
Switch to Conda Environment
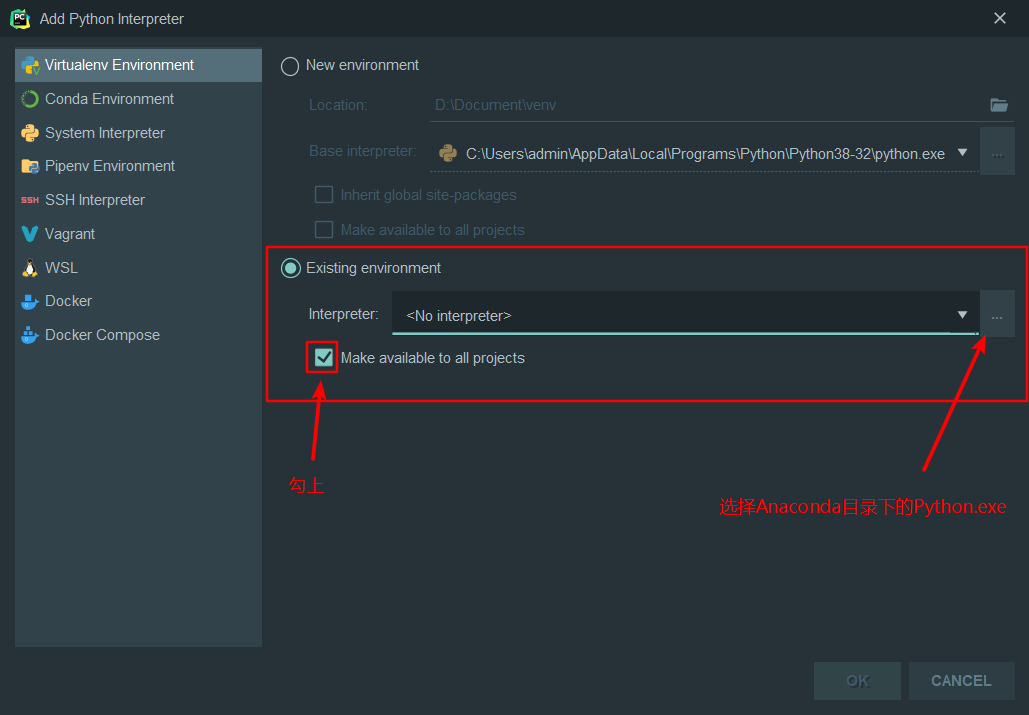[x=138, y=99]
